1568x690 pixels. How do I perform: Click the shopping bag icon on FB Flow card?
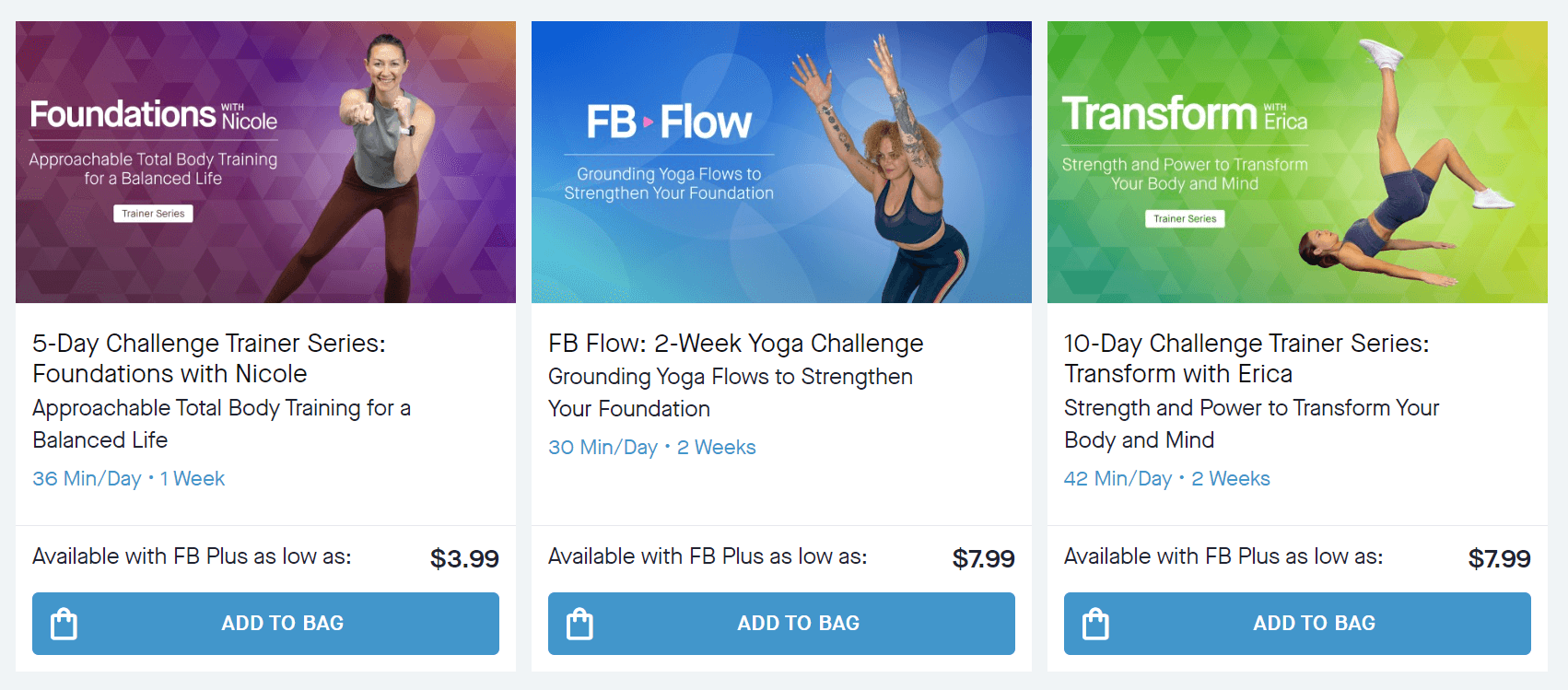(579, 623)
